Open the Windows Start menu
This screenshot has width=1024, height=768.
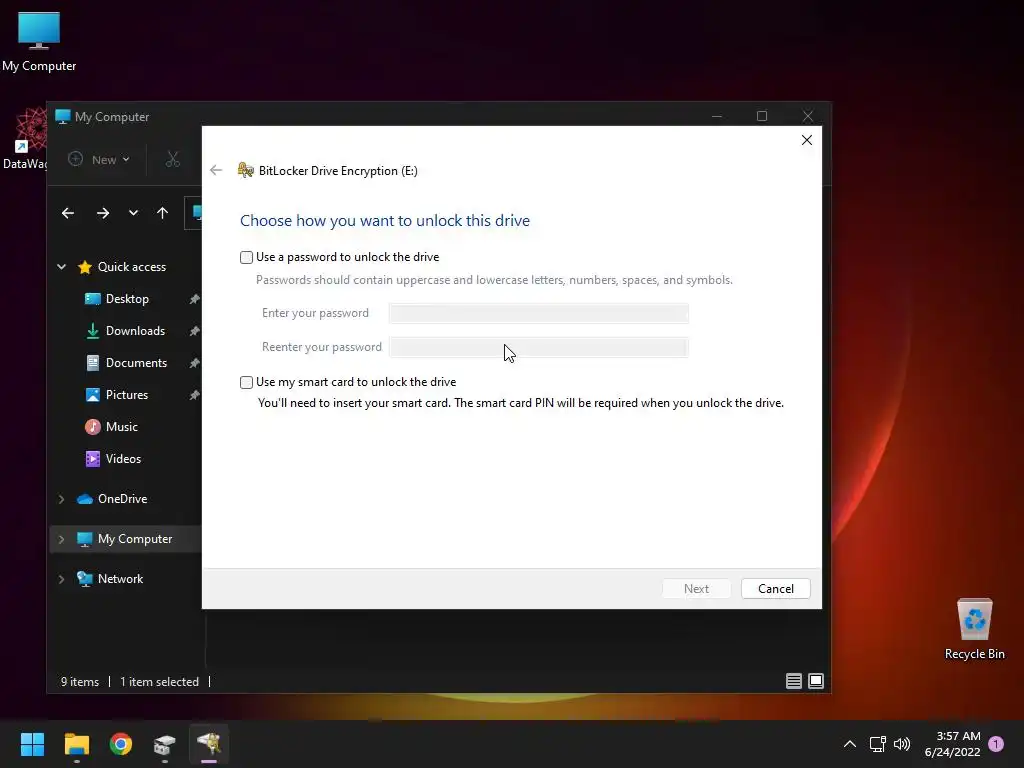(32, 744)
